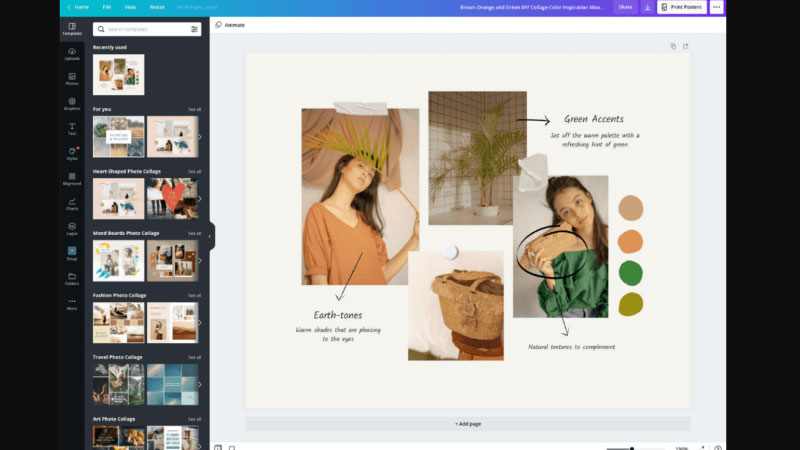This screenshot has width=800, height=450.
Task: Click See all next to Heart-Shaped Photo Collage
Action: [194, 171]
